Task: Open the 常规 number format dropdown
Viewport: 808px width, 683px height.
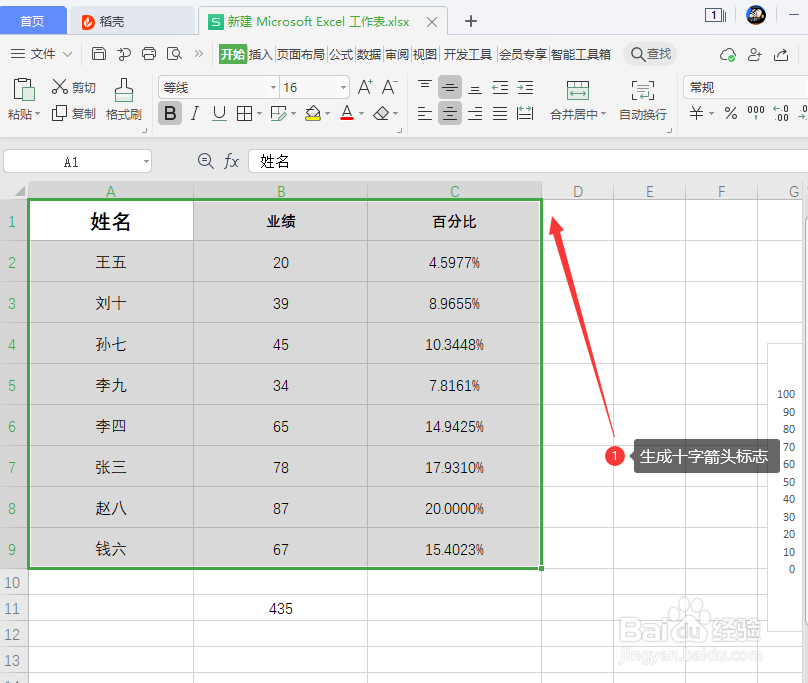Action: tap(743, 88)
